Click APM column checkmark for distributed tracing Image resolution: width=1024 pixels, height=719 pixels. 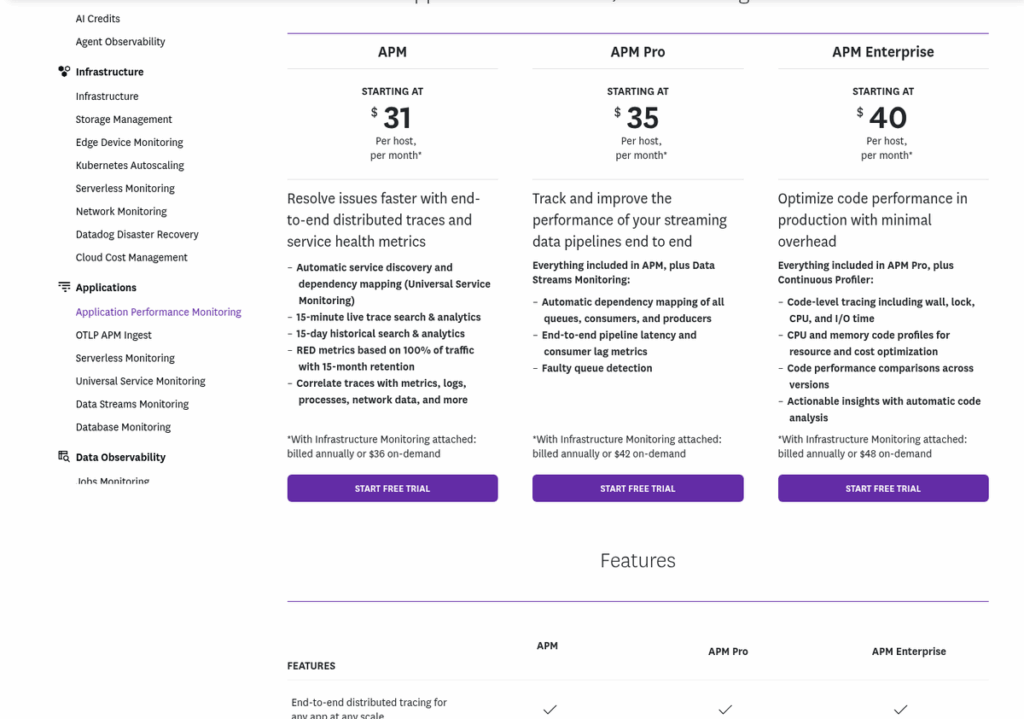click(x=550, y=709)
